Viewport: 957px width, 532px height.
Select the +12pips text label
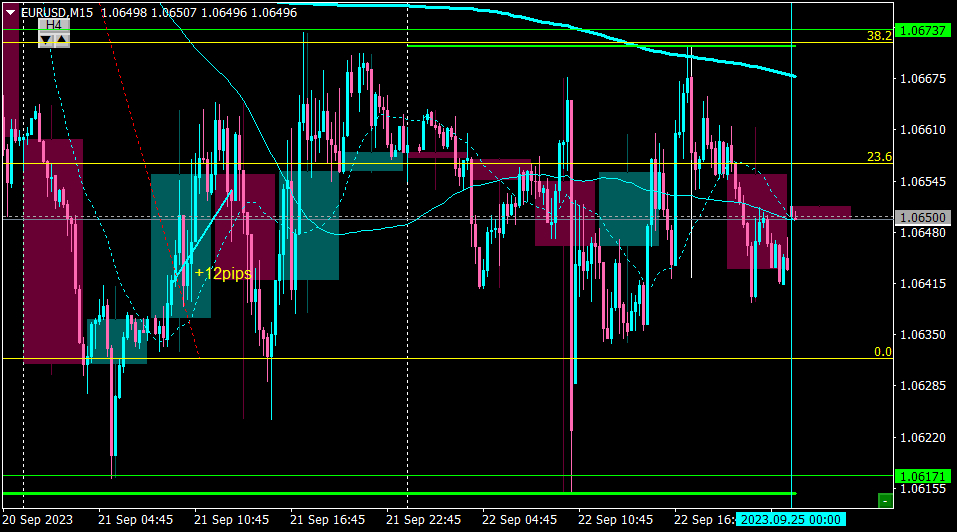(x=223, y=273)
